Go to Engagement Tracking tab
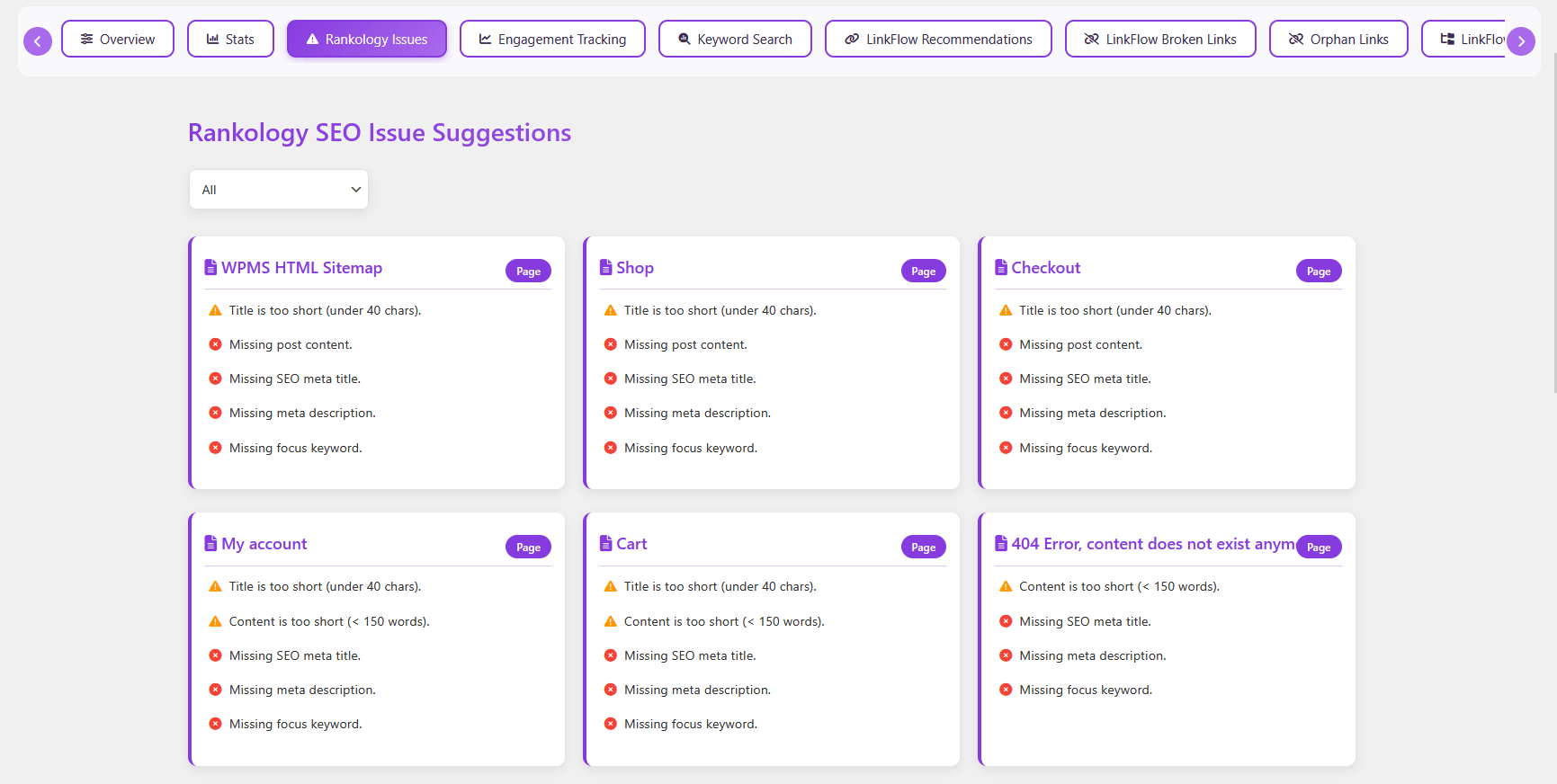 (552, 39)
